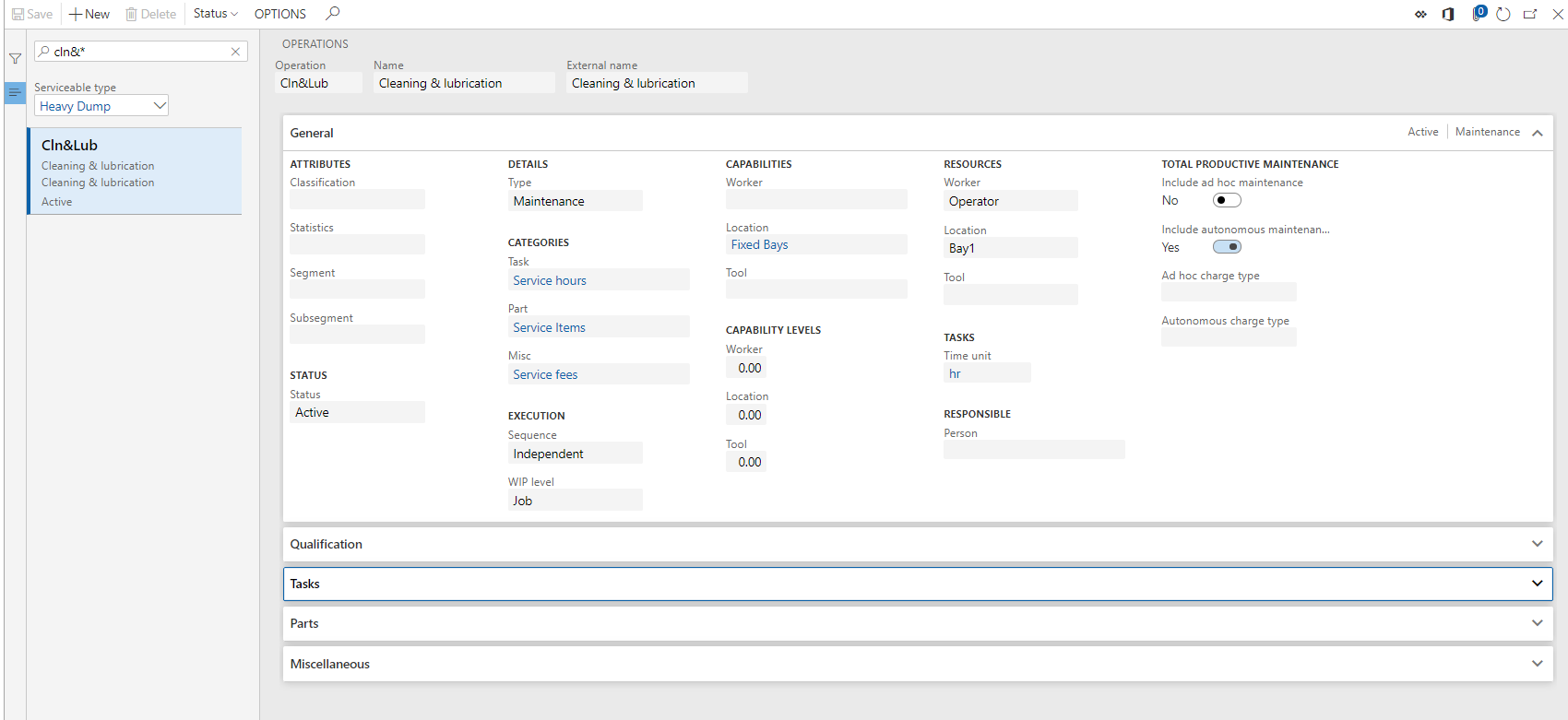Viewport: 1568px width, 720px height.
Task: Click the Resources Tool field
Action: [1011, 294]
